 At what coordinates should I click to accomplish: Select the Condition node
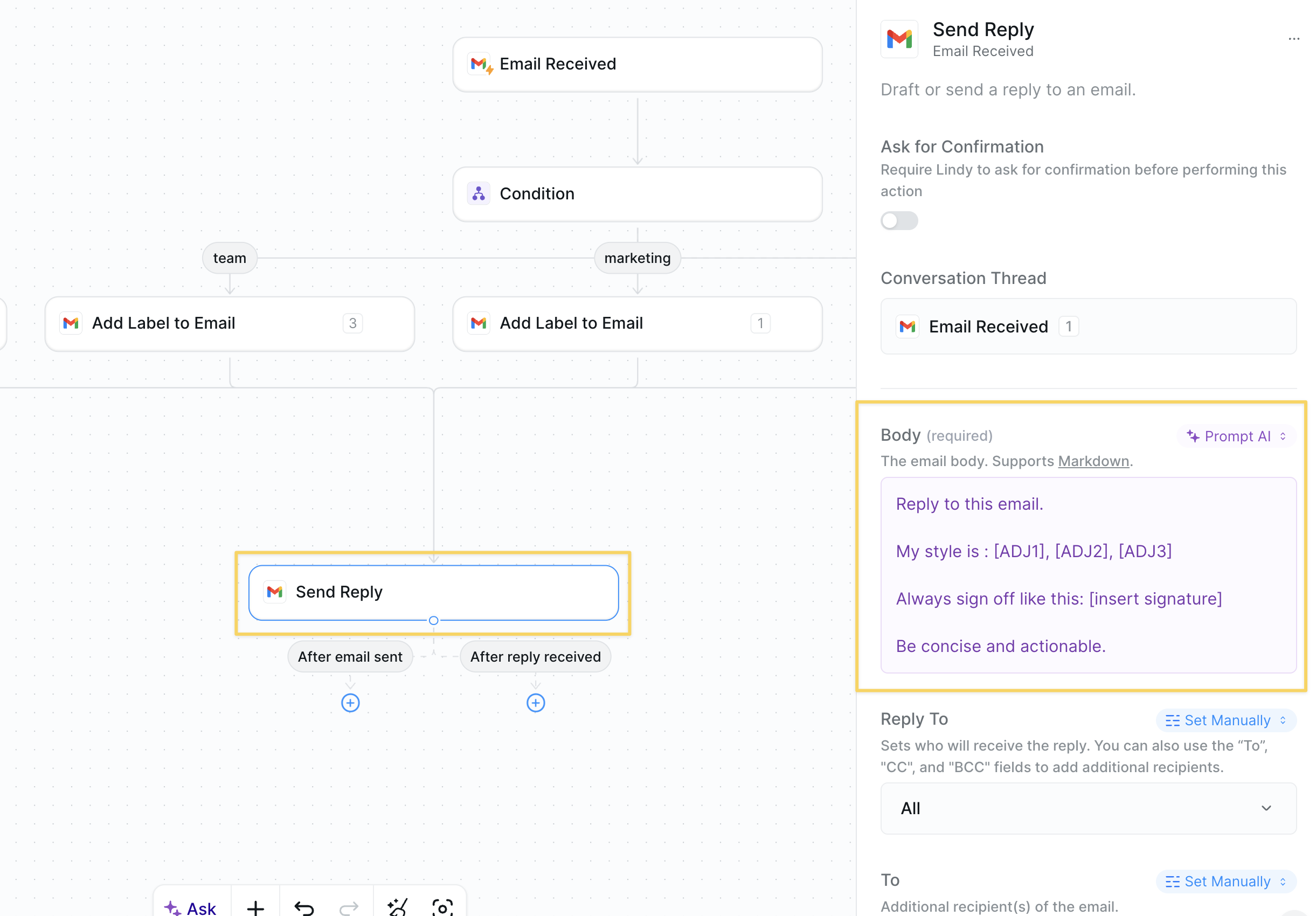(637, 194)
